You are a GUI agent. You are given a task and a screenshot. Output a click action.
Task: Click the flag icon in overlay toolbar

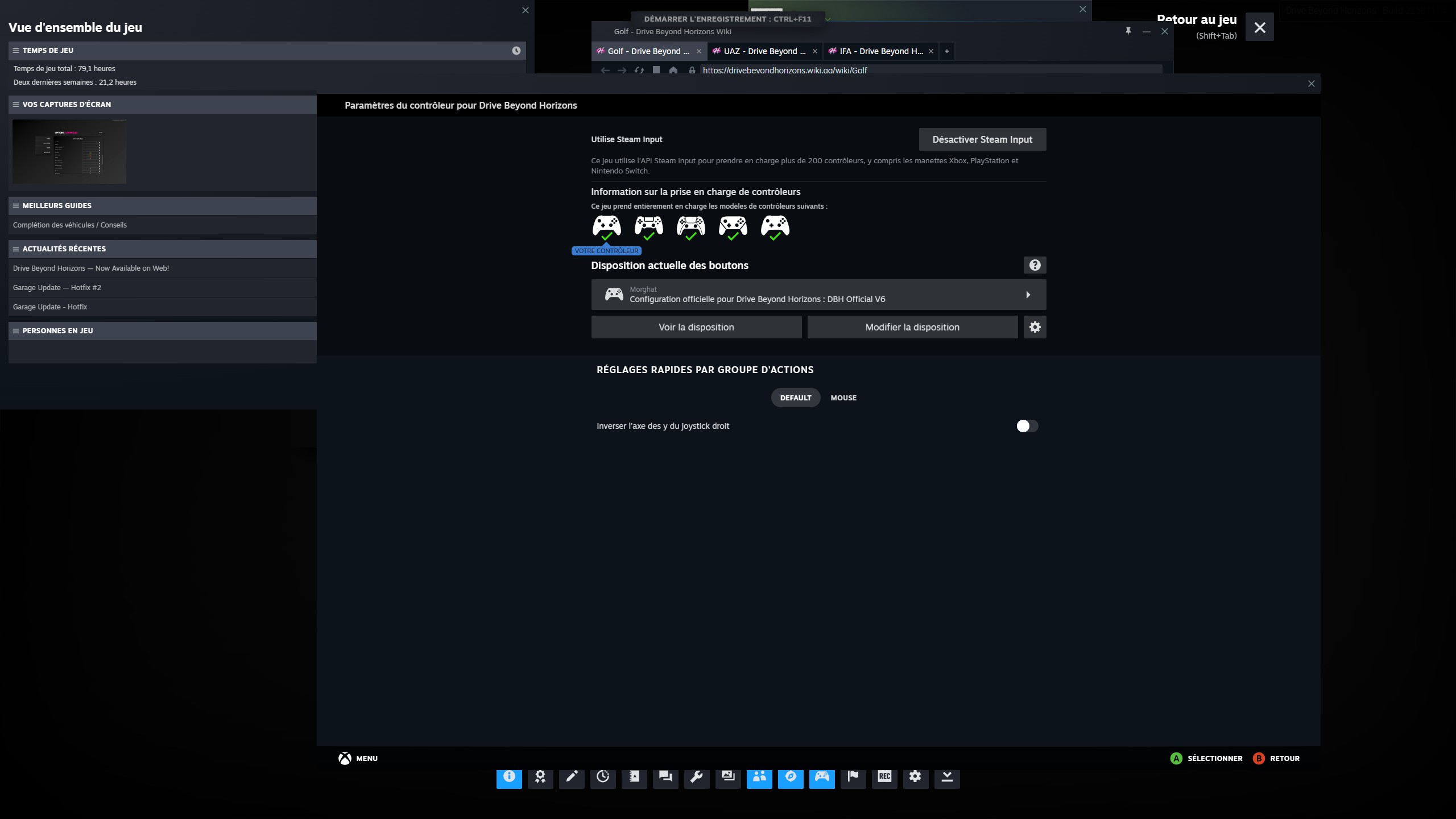pyautogui.click(x=853, y=777)
